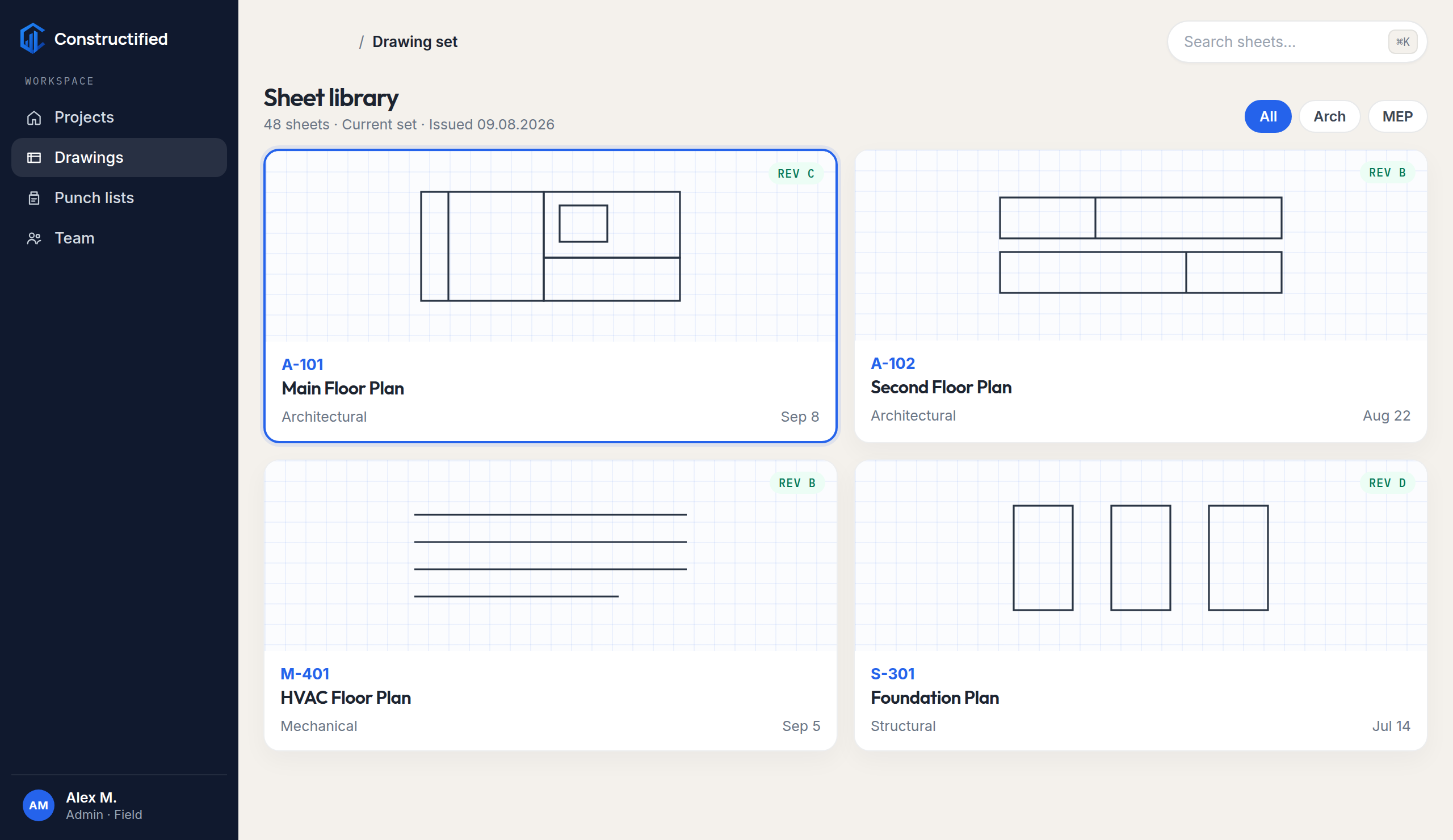Click the Punch lists clipboard icon

click(34, 198)
